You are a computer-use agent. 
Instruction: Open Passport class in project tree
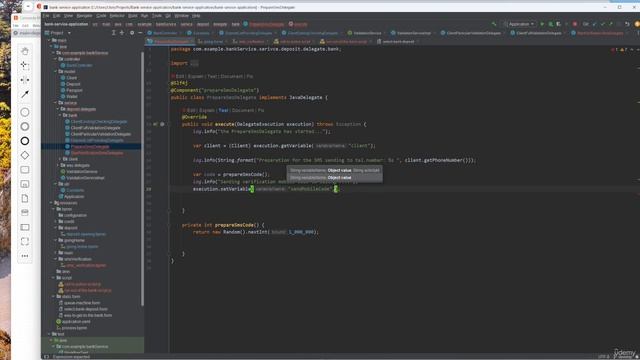[74, 90]
